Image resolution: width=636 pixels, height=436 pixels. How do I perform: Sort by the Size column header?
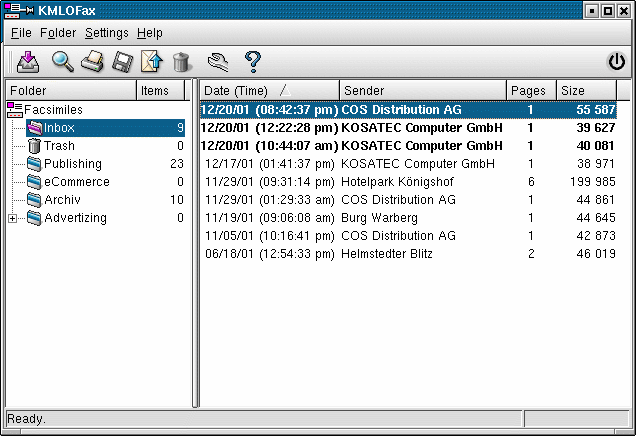click(587, 90)
